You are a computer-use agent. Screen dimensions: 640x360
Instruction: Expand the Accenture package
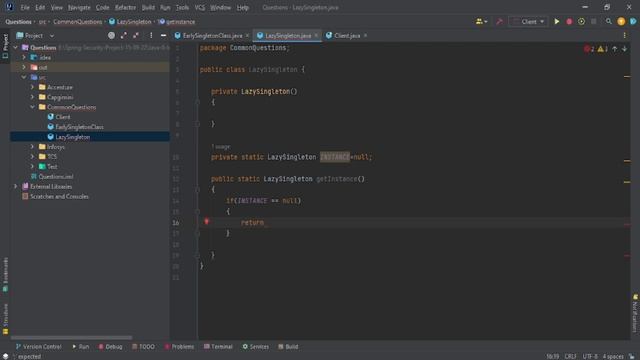32,87
